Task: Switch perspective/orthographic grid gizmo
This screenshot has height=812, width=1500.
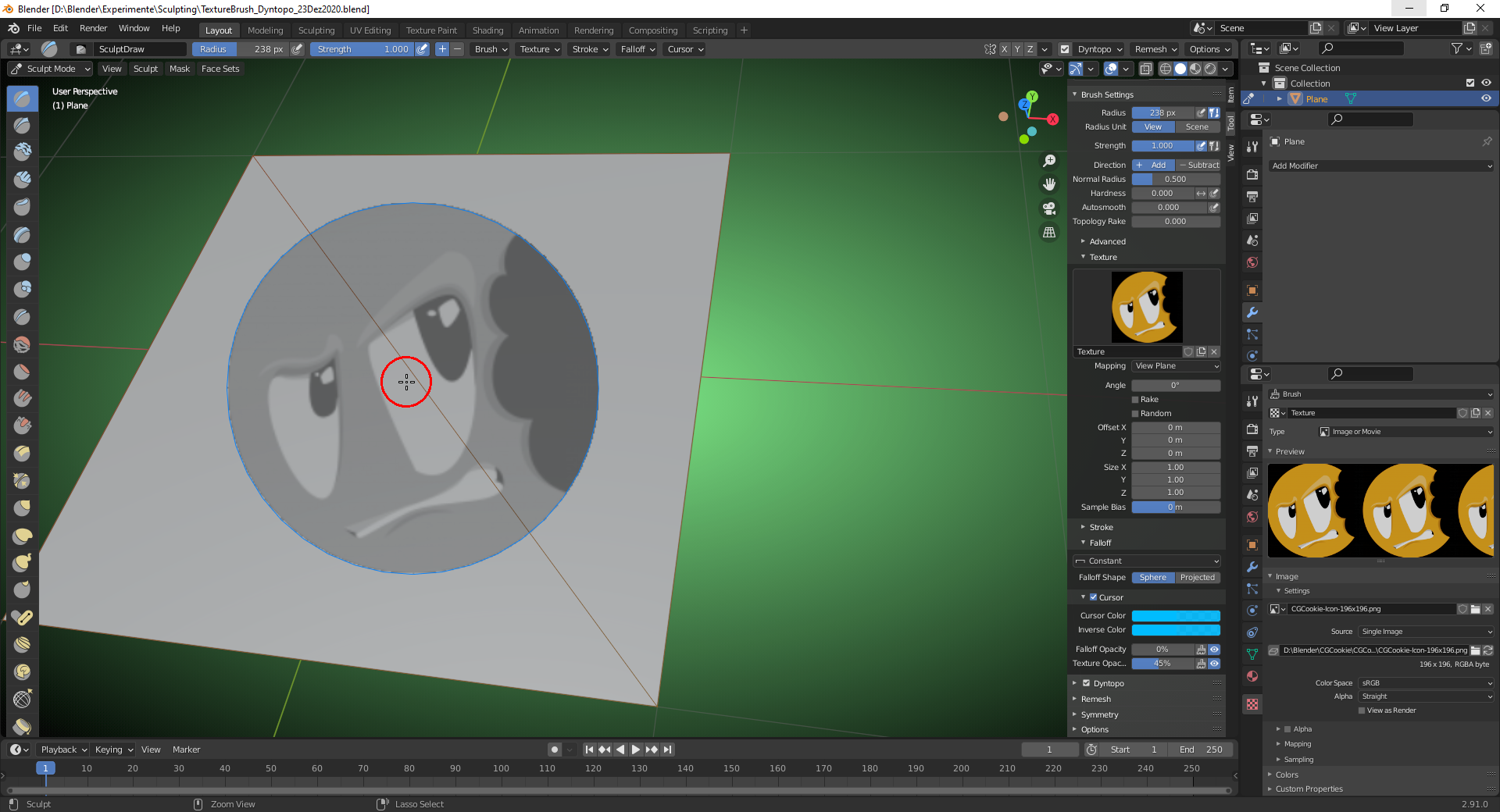Action: pos(1049,232)
